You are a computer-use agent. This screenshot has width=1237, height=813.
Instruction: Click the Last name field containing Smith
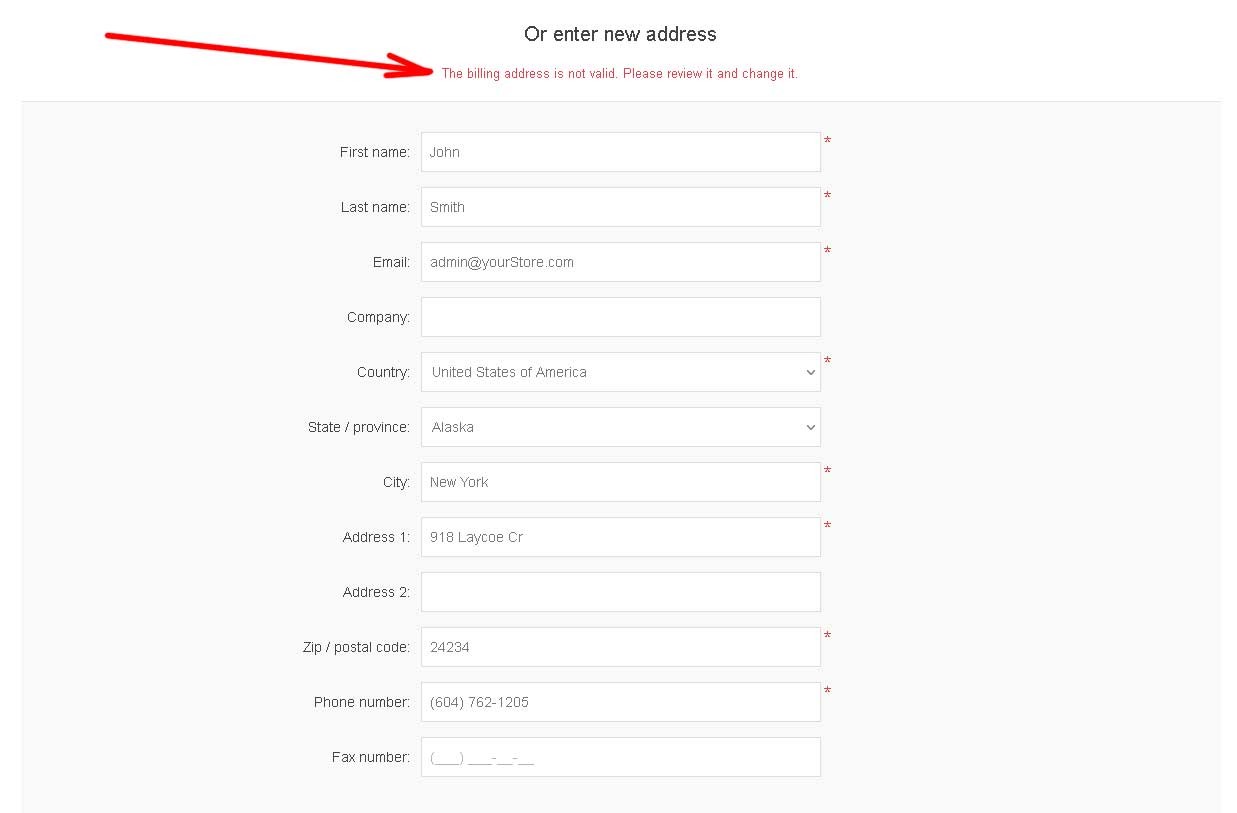coord(620,207)
